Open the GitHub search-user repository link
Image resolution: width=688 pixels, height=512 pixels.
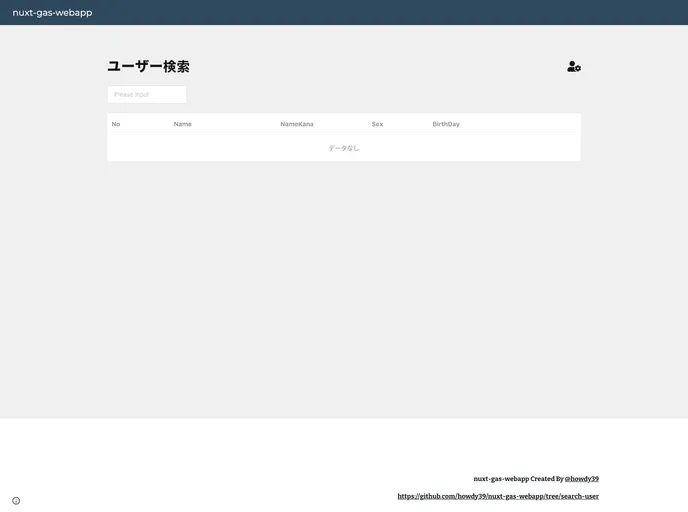pyautogui.click(x=498, y=496)
